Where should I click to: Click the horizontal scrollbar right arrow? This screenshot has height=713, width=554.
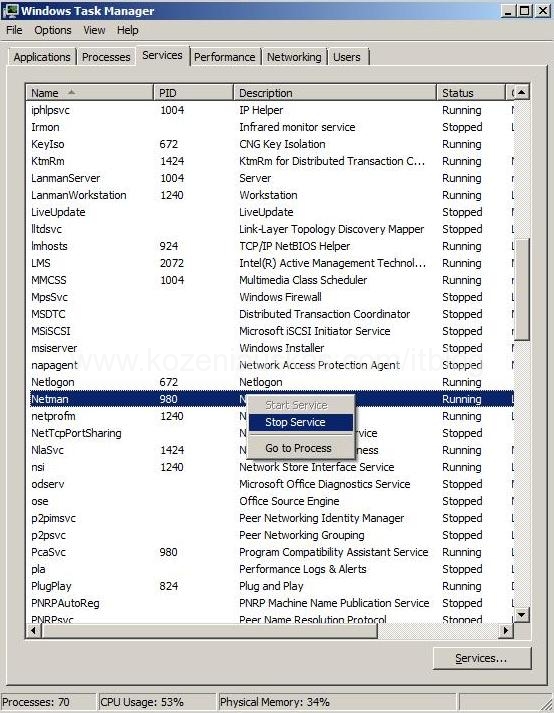pos(506,631)
